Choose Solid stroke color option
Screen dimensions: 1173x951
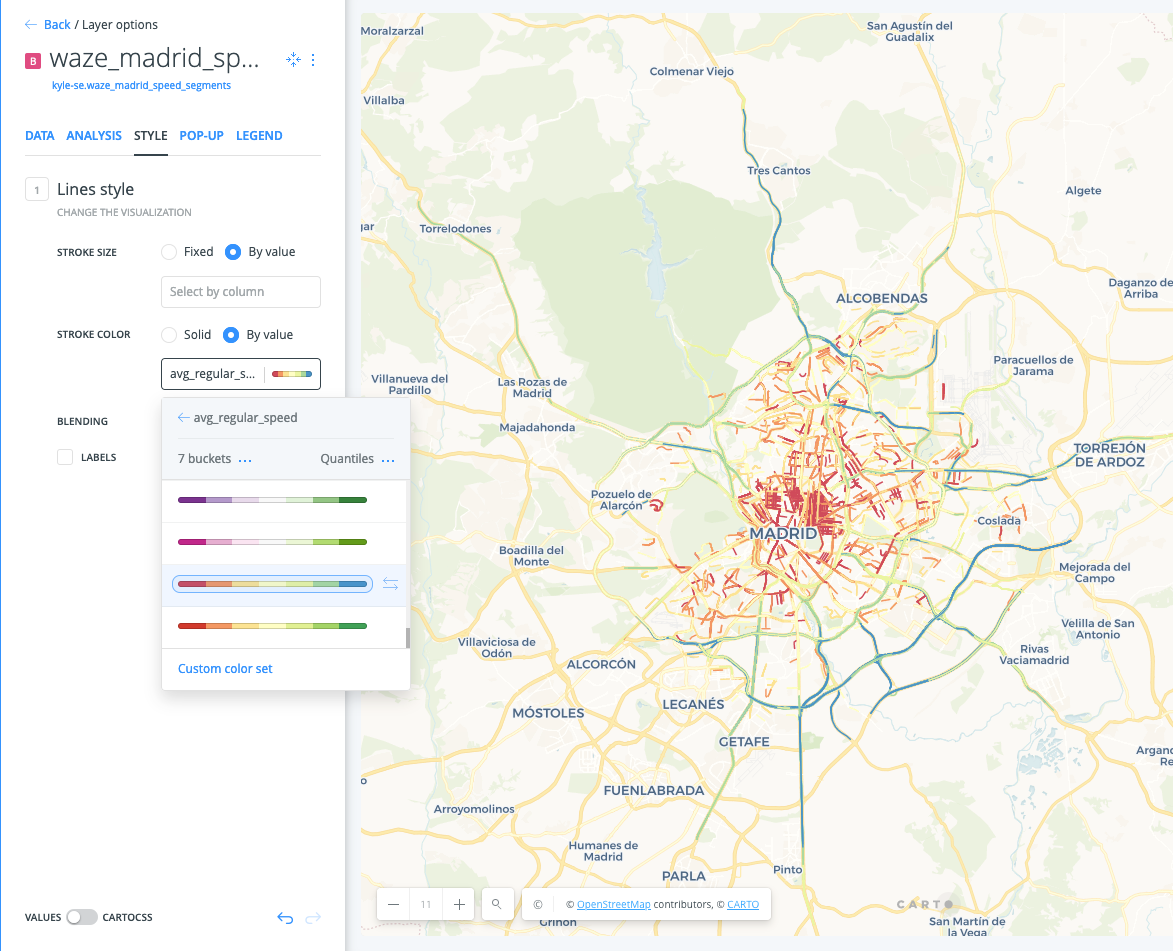[x=168, y=334]
